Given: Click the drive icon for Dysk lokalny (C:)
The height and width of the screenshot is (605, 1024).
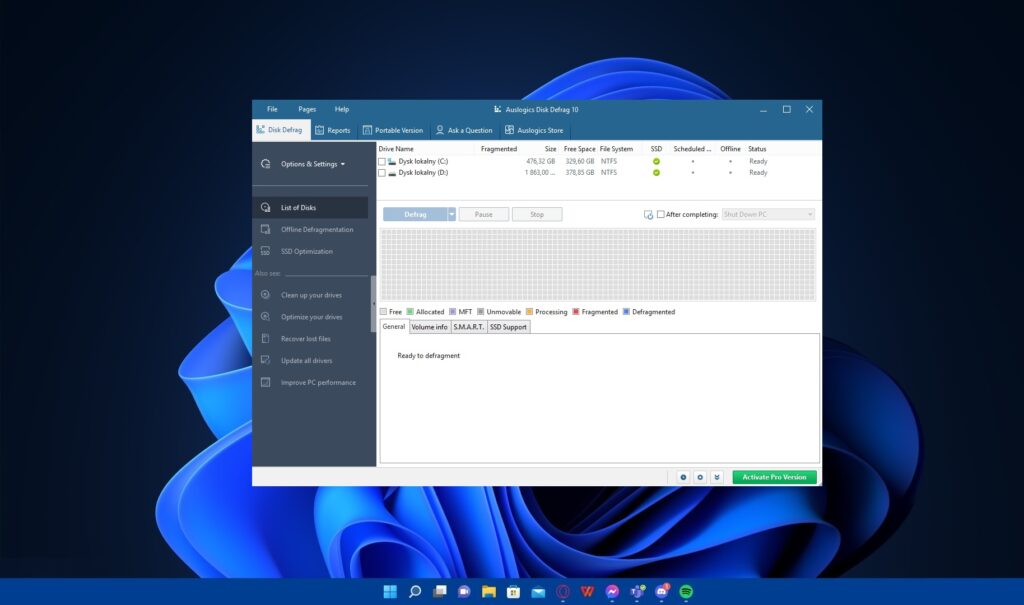Looking at the screenshot, I should pos(392,161).
